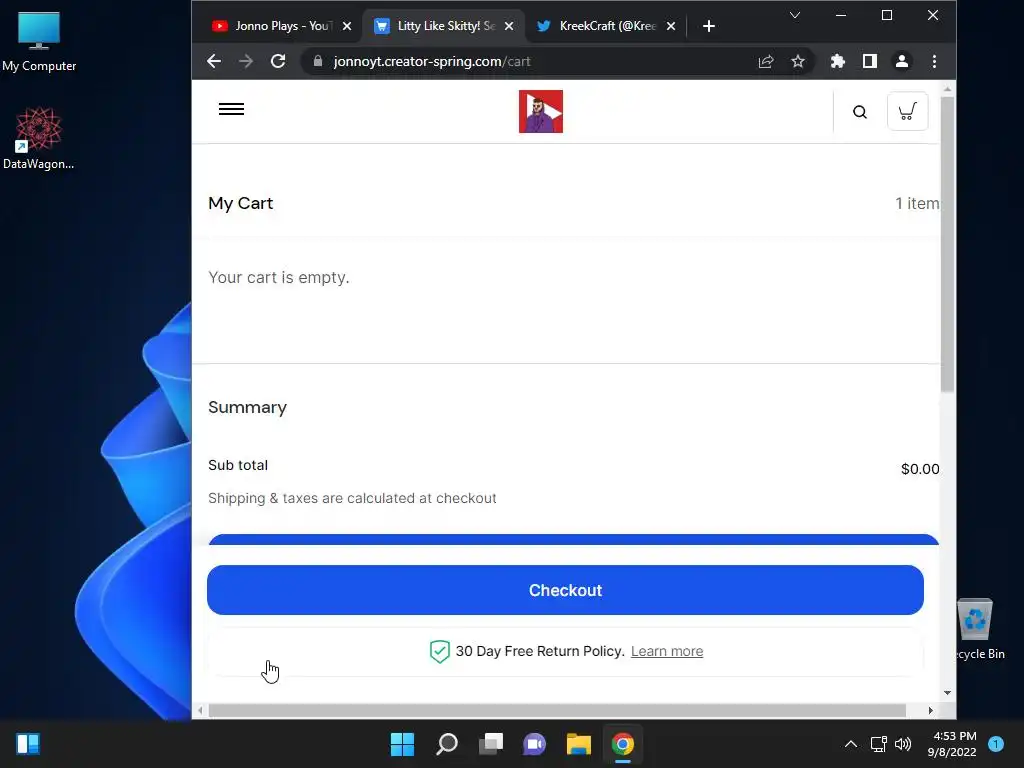The image size is (1024, 768).
Task: Select the Recycle Bin desktop icon
Action: (x=978, y=629)
